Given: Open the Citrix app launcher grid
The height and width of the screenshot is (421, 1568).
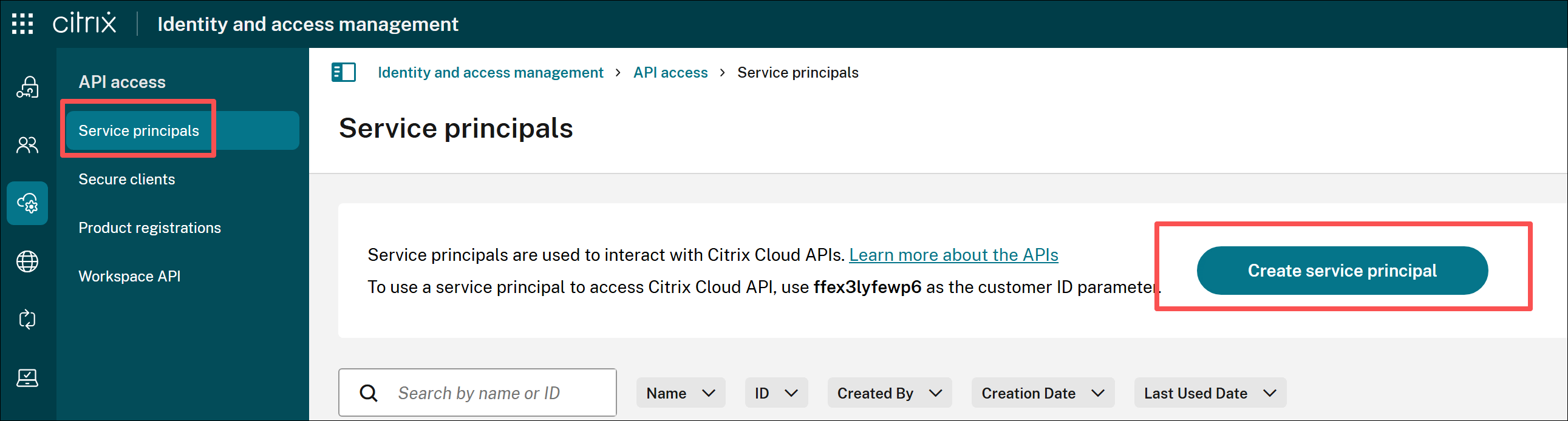Looking at the screenshot, I should tap(22, 24).
